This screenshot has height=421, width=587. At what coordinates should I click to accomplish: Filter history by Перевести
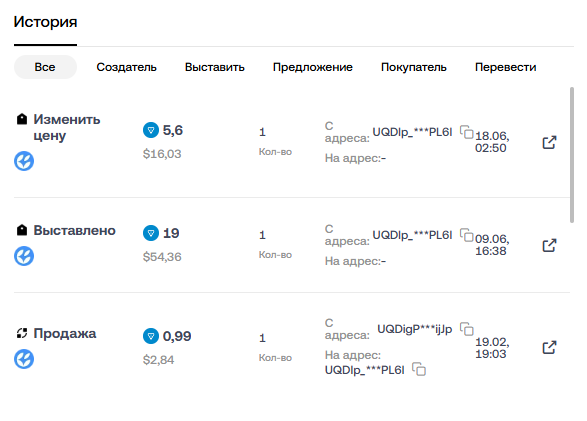(505, 67)
